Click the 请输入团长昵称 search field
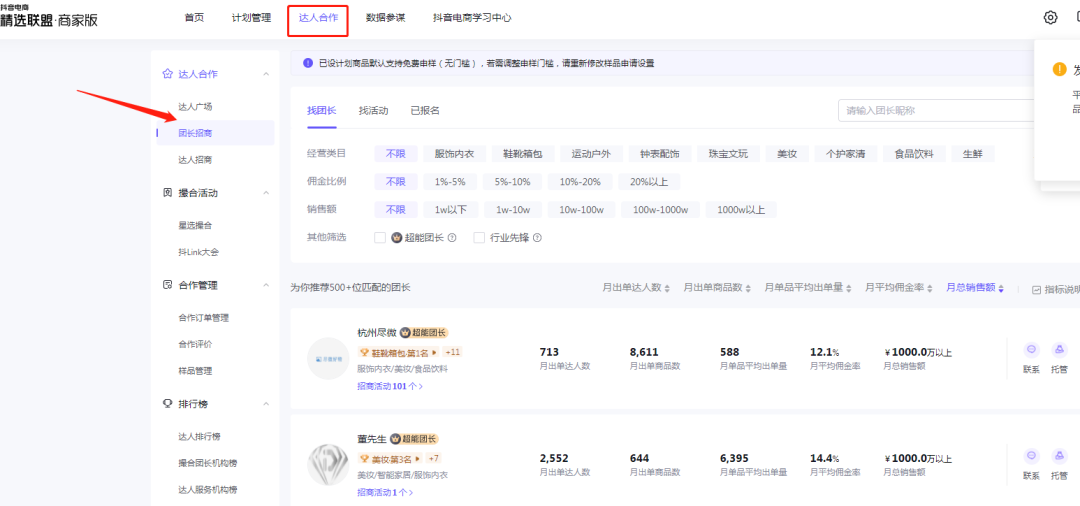The height and width of the screenshot is (506, 1080). click(935, 110)
